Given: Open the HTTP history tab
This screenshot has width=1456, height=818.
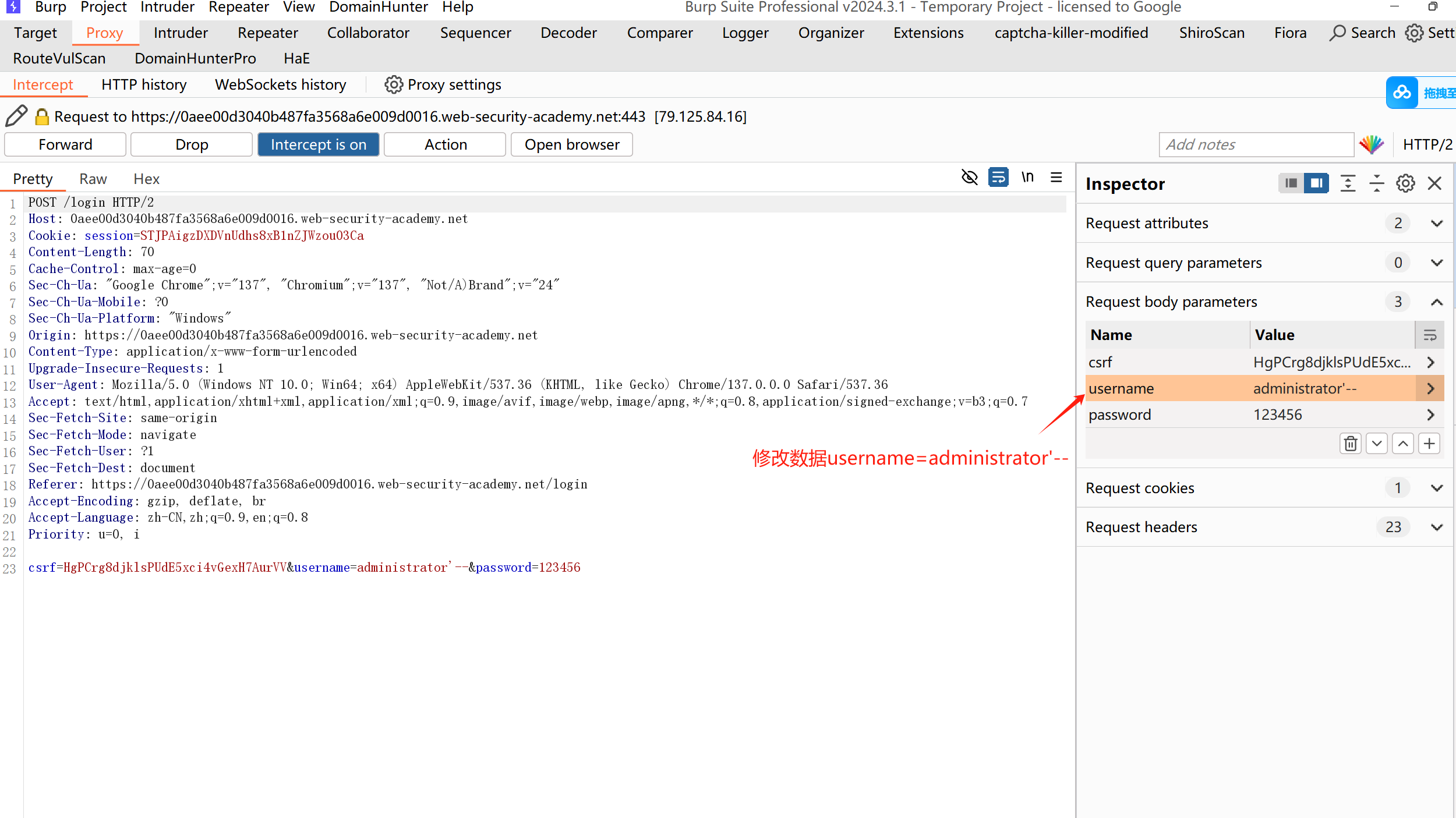Looking at the screenshot, I should 144,85.
